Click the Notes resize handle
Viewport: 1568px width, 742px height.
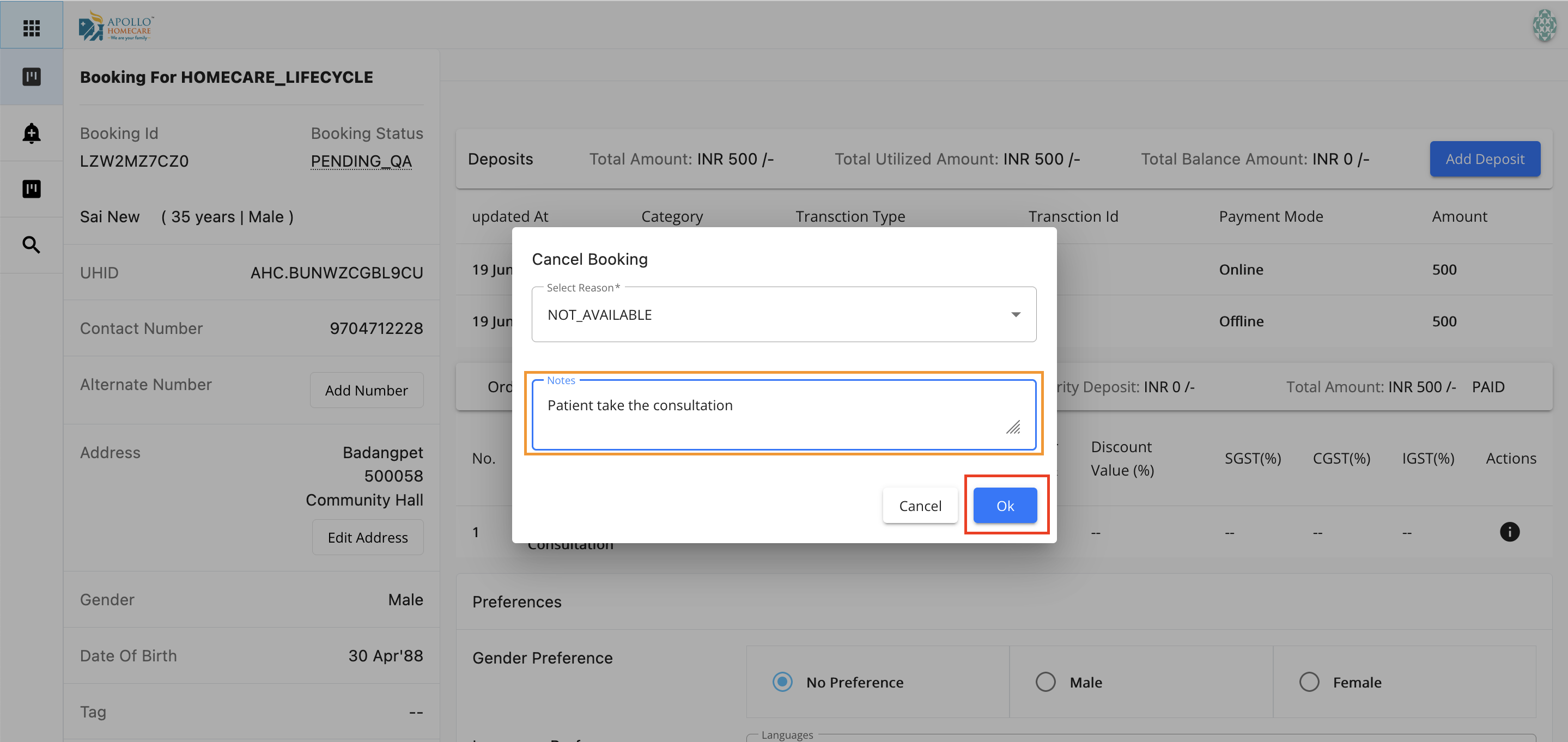(1013, 427)
